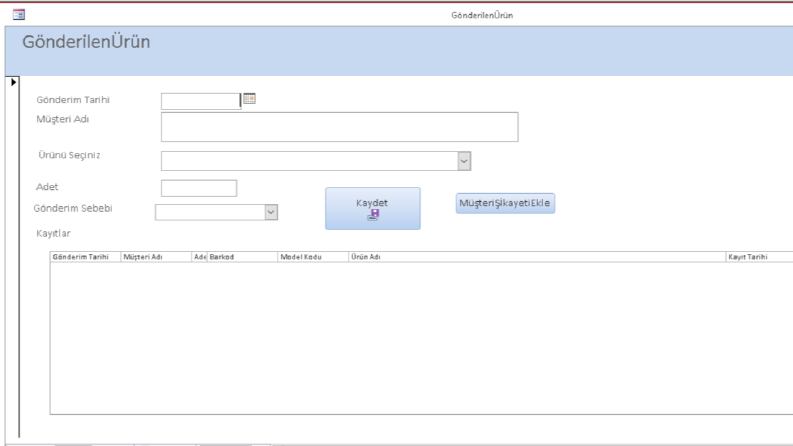The height and width of the screenshot is (446, 793).
Task: Click the Adet quantity field
Action: pyautogui.click(x=199, y=188)
